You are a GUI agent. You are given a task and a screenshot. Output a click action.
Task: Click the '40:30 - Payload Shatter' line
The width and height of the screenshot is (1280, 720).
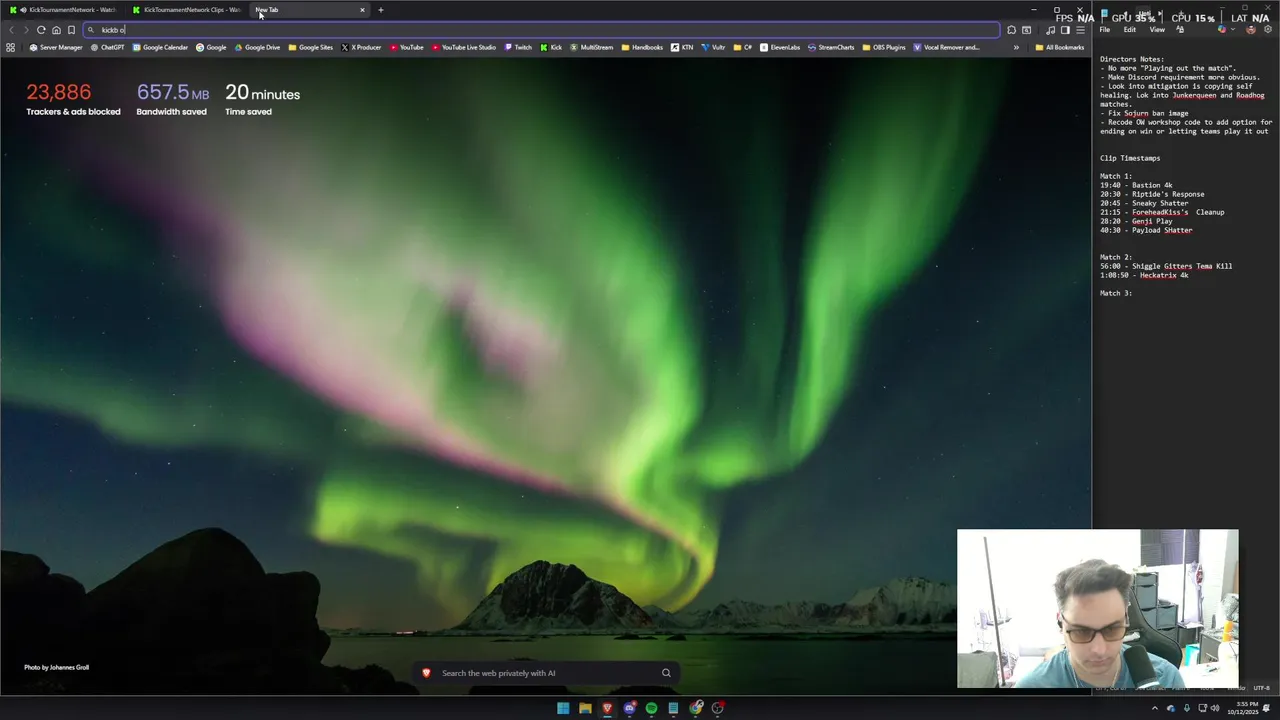(x=1146, y=230)
